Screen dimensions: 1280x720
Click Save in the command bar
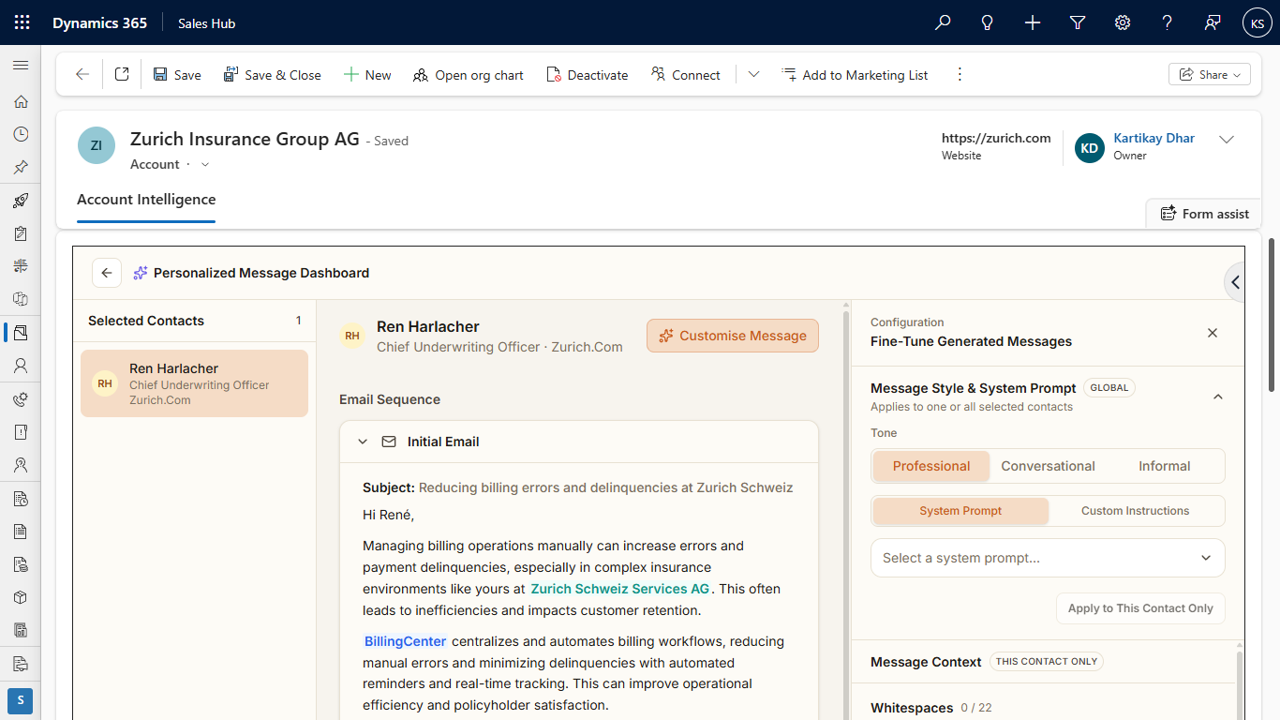pos(177,74)
